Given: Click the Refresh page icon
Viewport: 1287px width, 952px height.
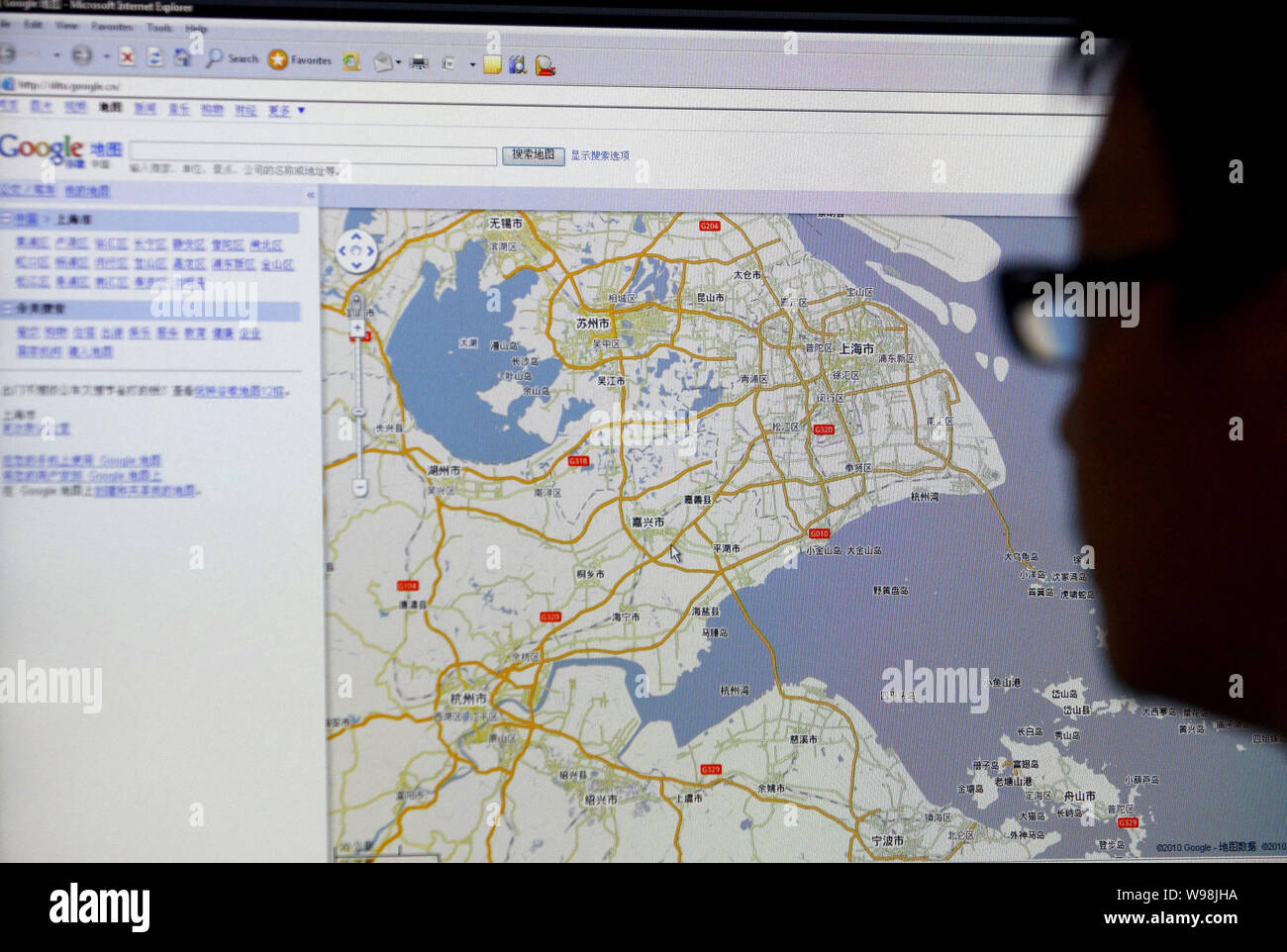Looking at the screenshot, I should [155, 57].
